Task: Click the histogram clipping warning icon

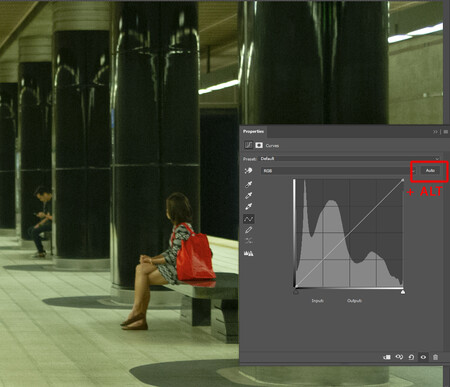Action: [x=249, y=253]
